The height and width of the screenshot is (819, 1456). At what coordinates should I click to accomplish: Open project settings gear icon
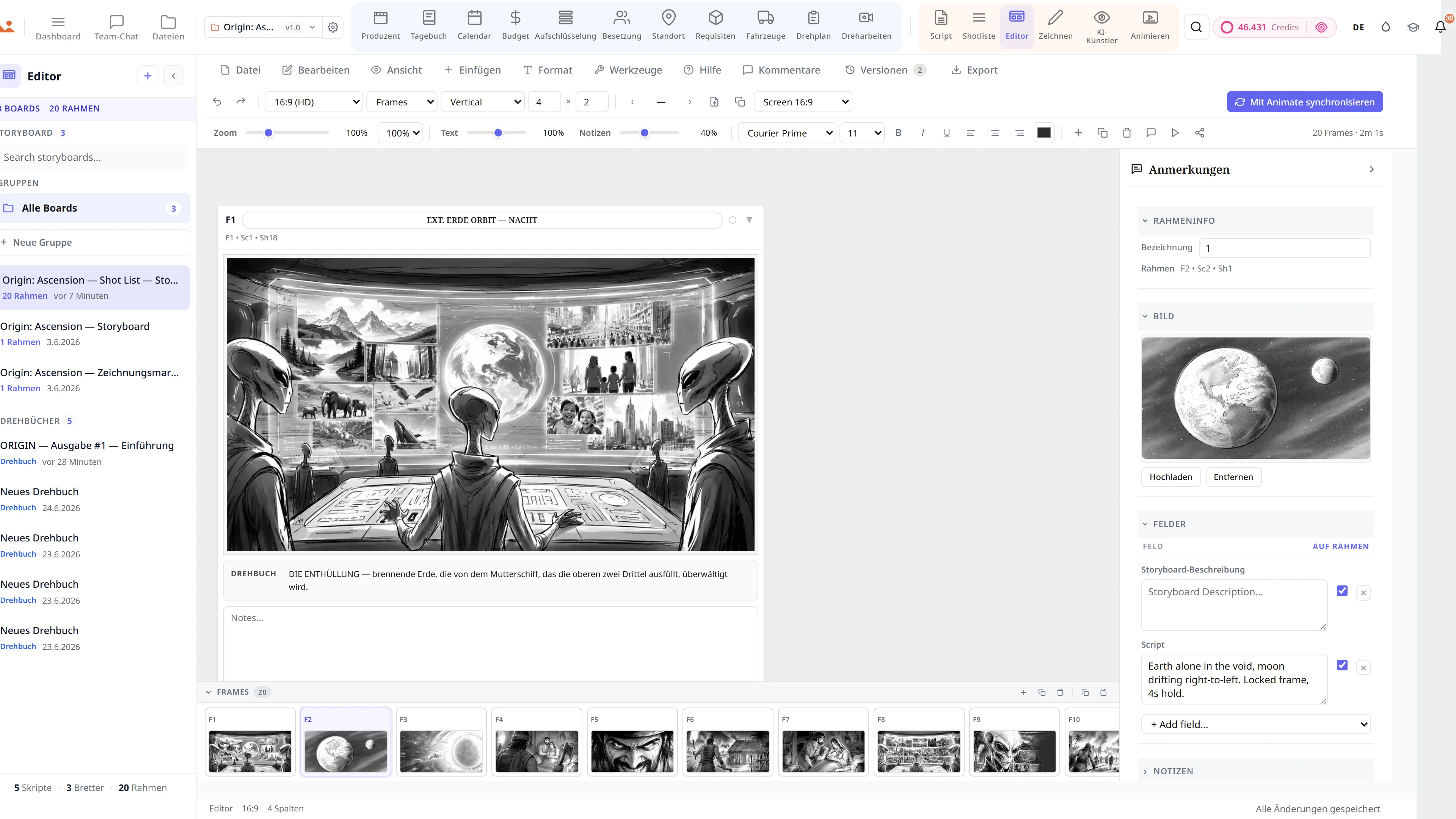click(333, 27)
